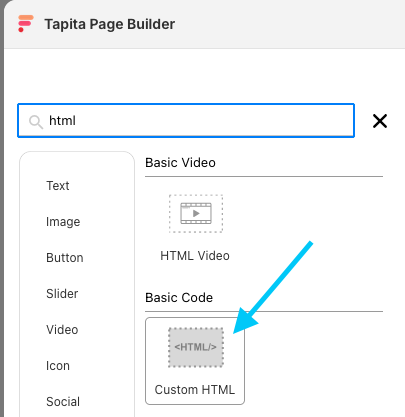405x417 pixels.
Task: Focus the search field containing html
Action: click(x=186, y=120)
